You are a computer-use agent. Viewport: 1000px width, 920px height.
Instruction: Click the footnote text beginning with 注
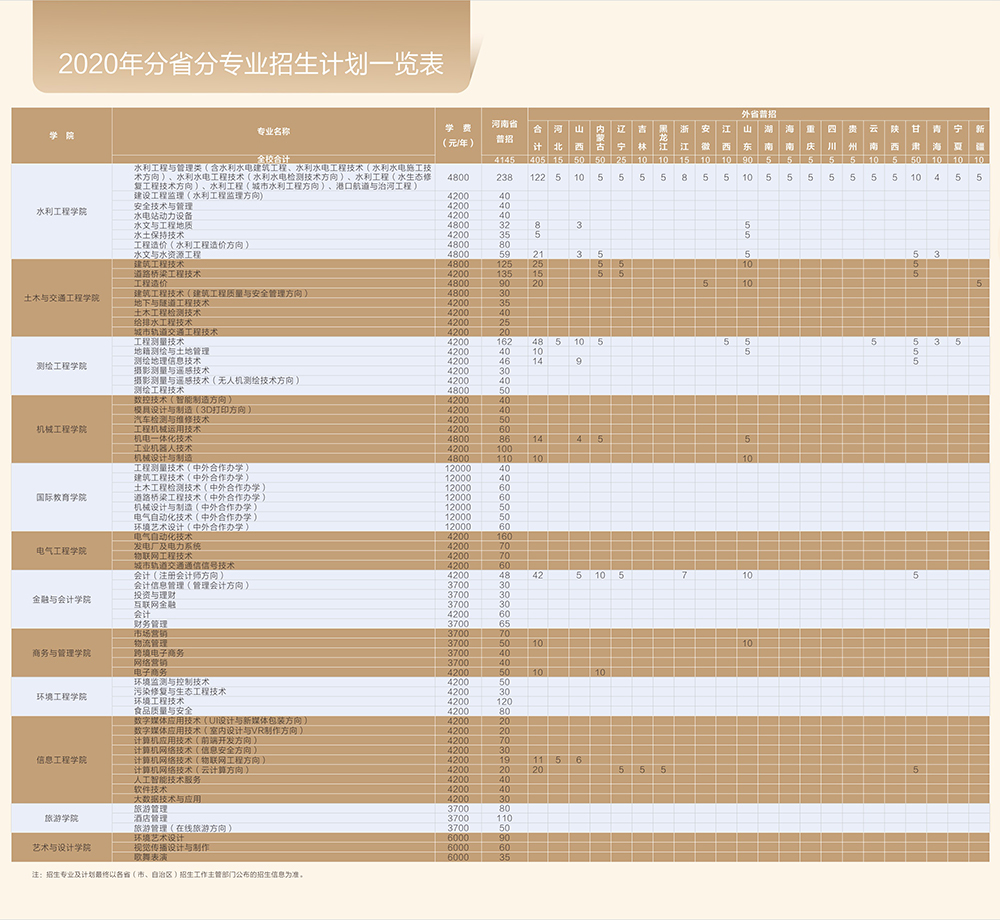tap(167, 874)
